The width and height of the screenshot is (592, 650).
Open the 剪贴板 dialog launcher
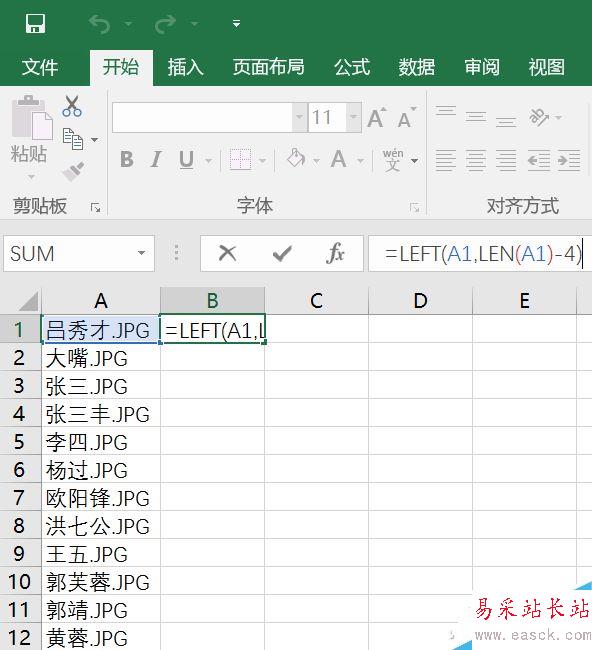click(x=95, y=207)
